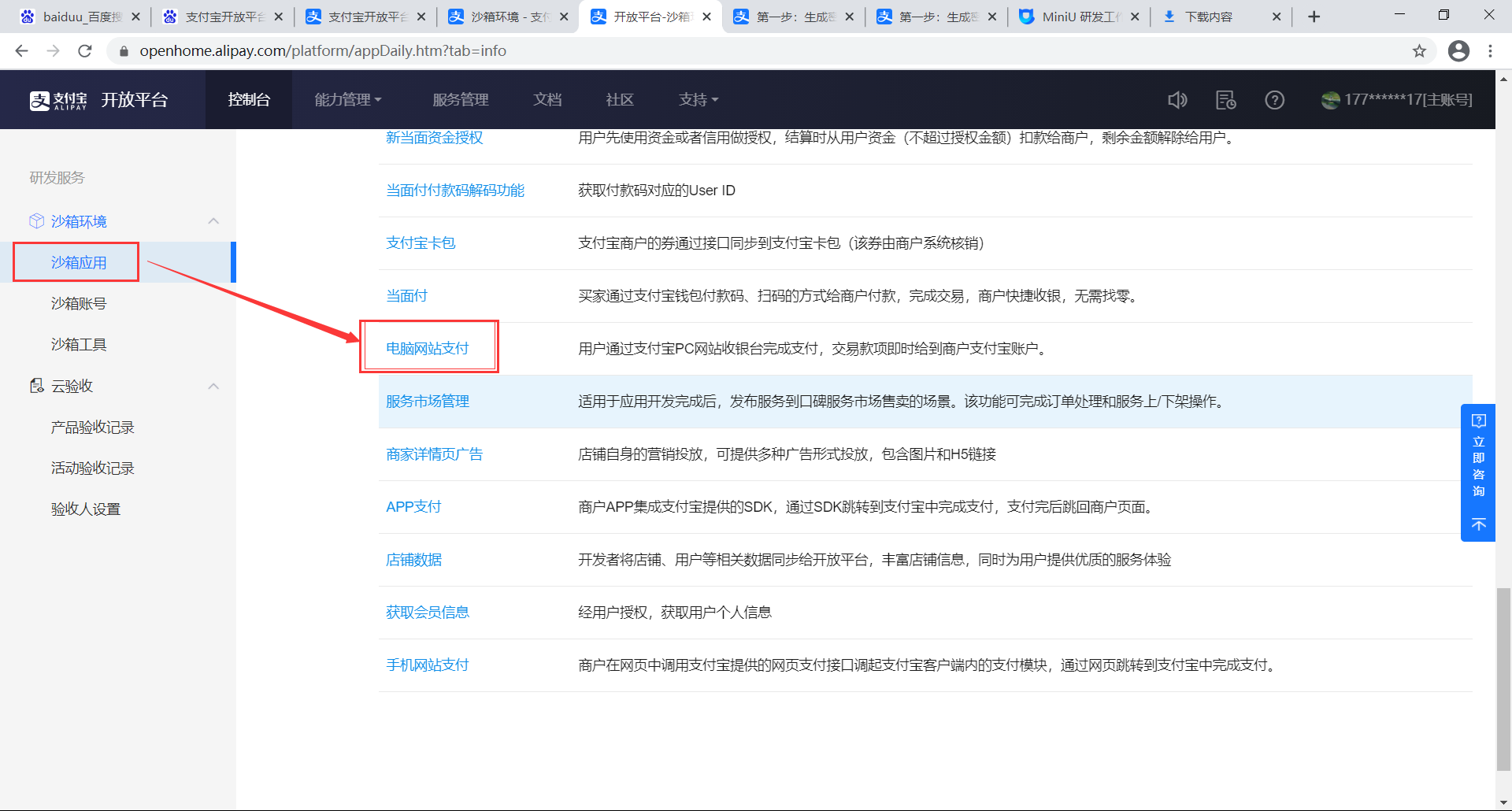Open the 社区 nav item
The height and width of the screenshot is (811, 1512).
click(x=620, y=100)
